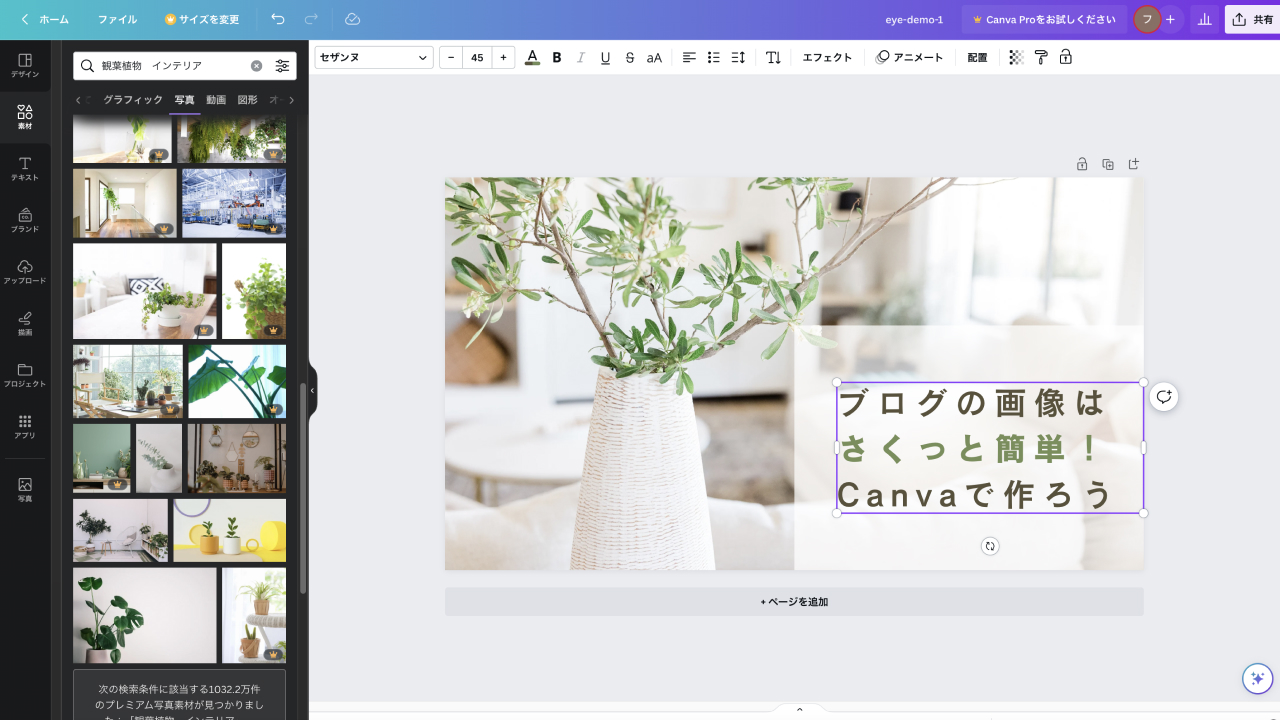Open the text color picker
Screen dimensions: 1280x720
(532, 57)
